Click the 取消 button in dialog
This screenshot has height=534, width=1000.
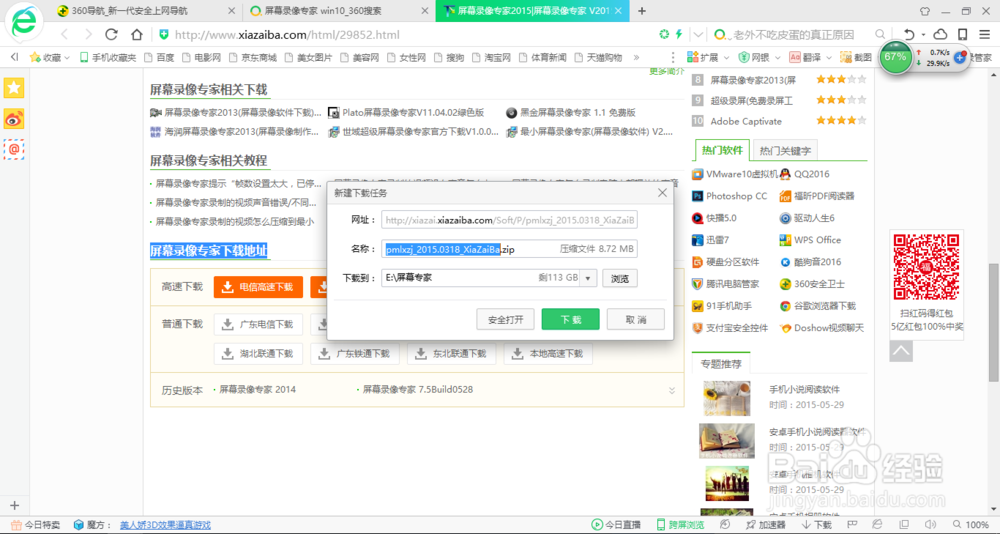tap(636, 320)
